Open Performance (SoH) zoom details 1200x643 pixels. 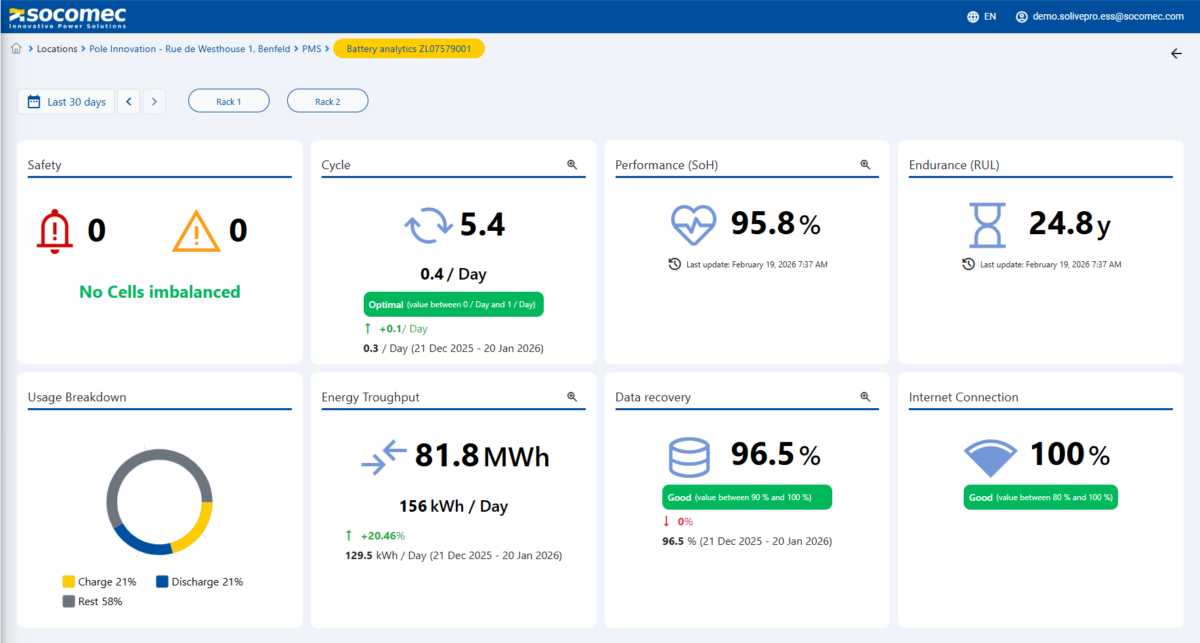(x=866, y=165)
